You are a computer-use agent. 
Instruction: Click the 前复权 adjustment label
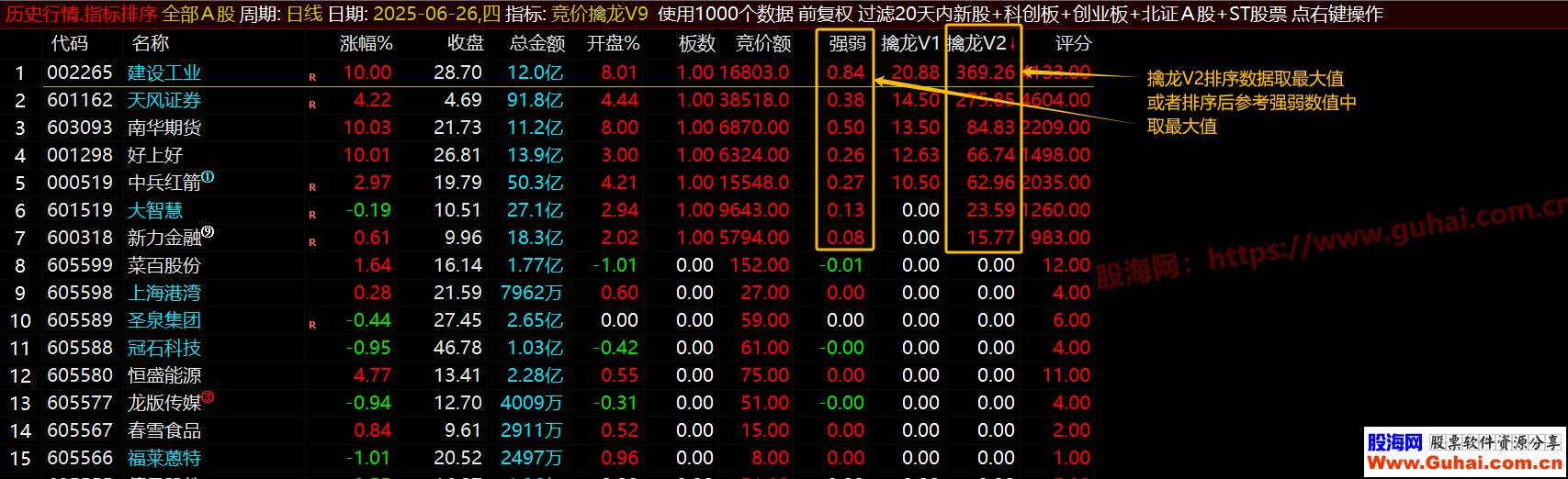pyautogui.click(x=826, y=14)
